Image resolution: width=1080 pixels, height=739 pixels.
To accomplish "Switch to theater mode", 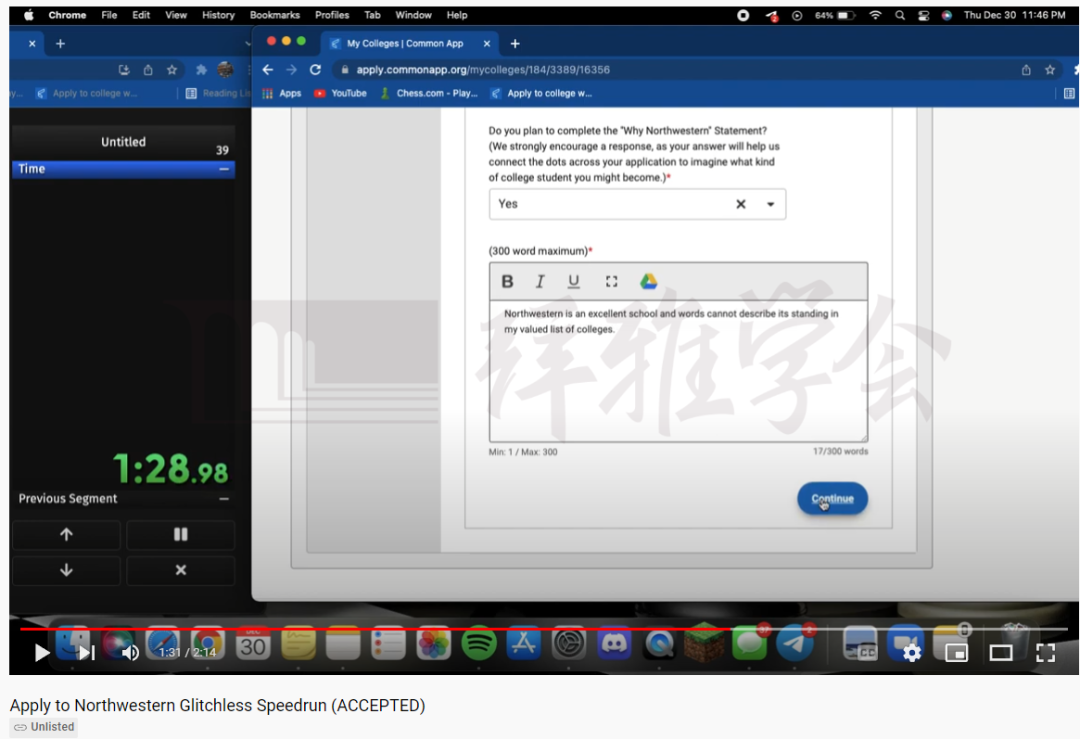I will click(x=1001, y=652).
